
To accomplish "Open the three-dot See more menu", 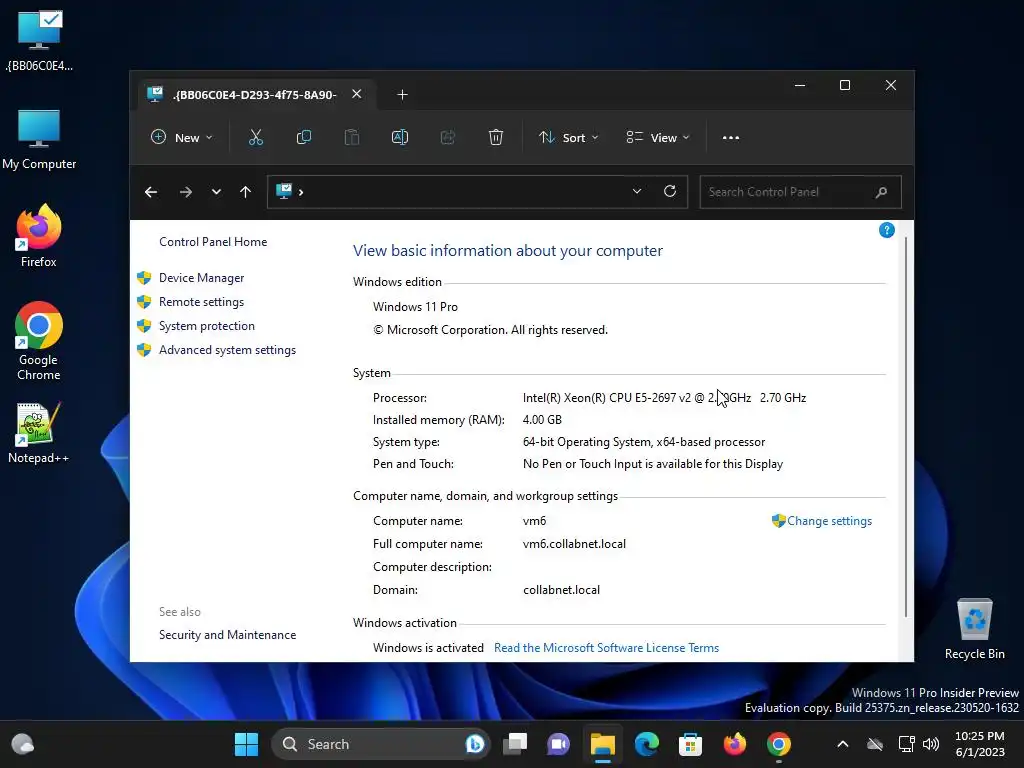I will point(731,138).
